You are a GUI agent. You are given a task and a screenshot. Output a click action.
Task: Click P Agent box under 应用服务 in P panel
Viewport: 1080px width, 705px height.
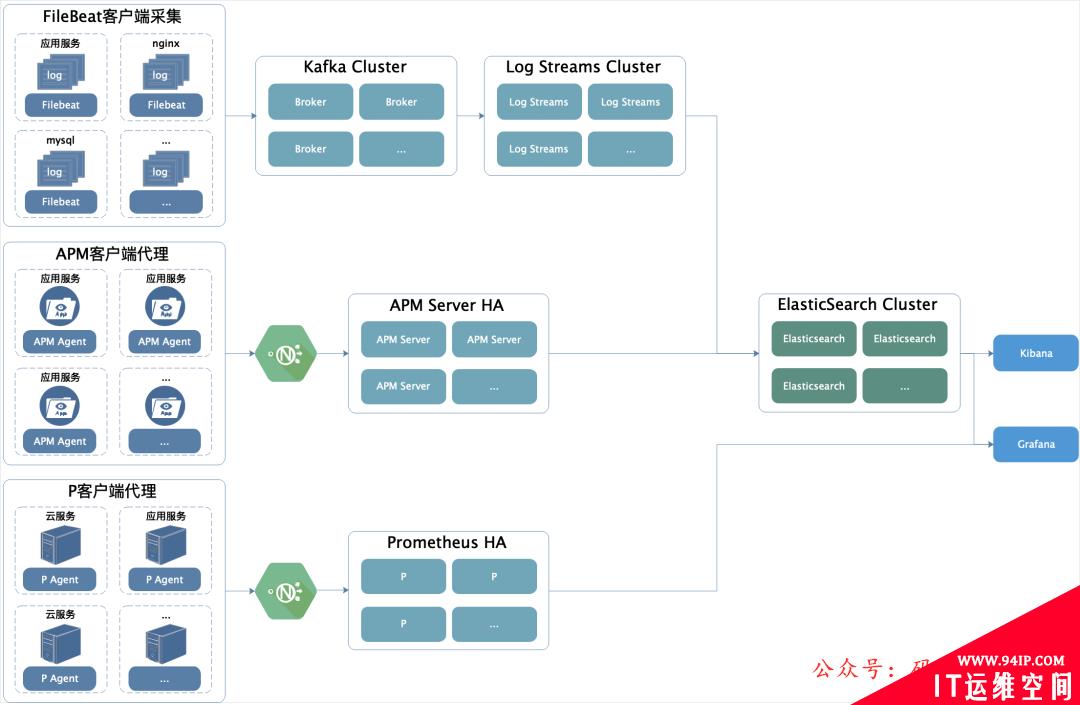(165, 580)
